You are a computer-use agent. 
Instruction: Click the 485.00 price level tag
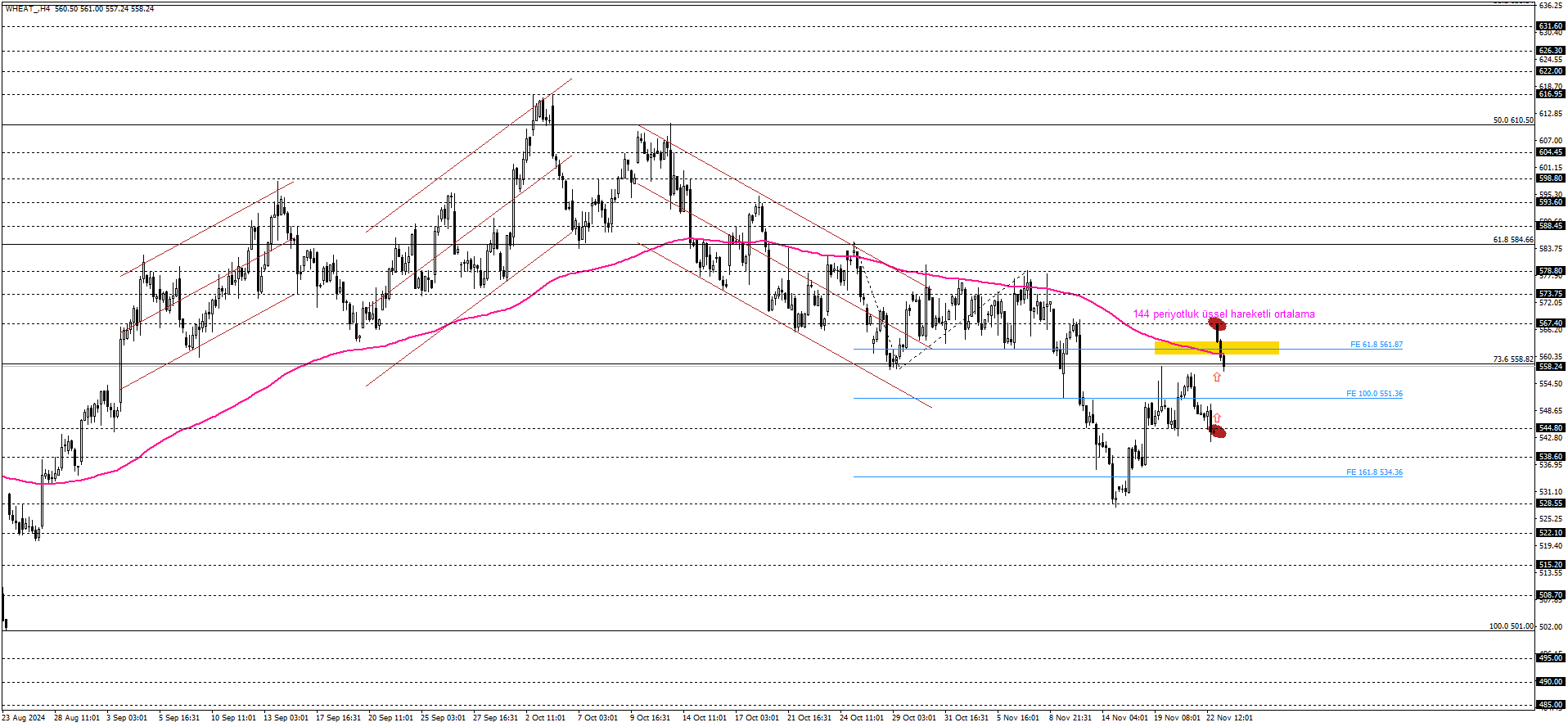[1551, 705]
